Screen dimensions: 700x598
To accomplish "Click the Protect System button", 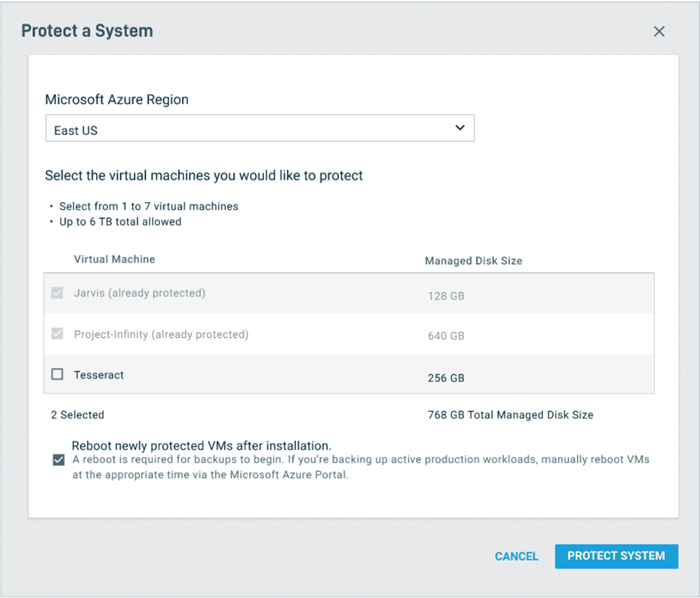I will coord(616,556).
